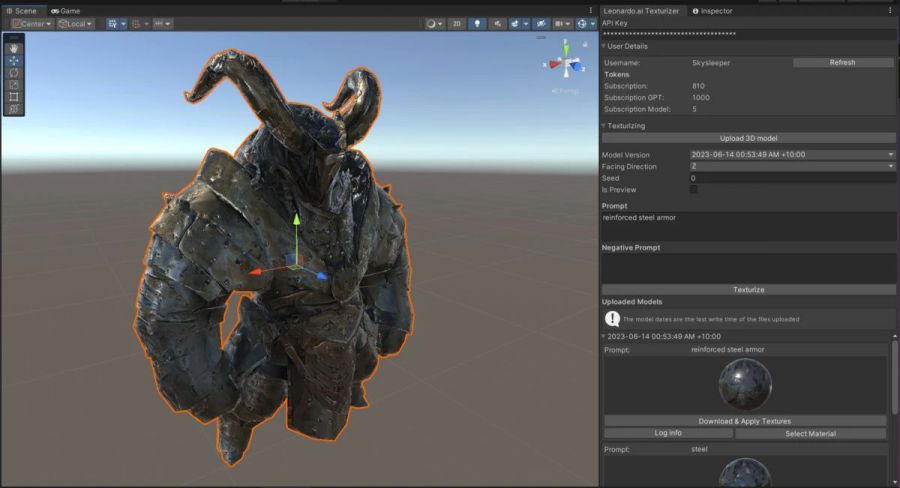Image resolution: width=900 pixels, height=488 pixels.
Task: Switch to Leonardo.ai Texturizer tab
Action: pos(641,11)
